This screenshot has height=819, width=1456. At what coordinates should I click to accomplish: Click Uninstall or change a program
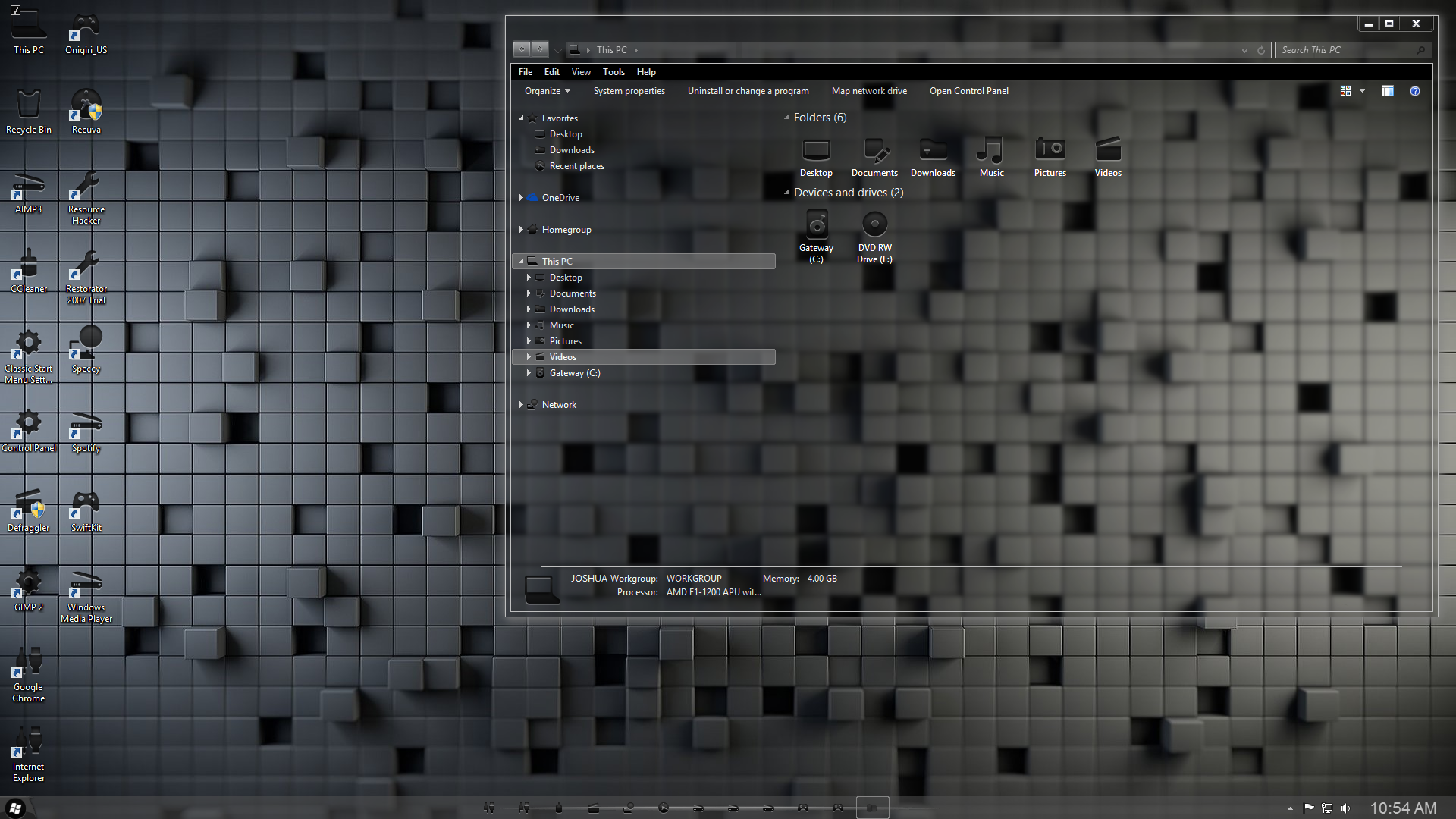[x=748, y=91]
